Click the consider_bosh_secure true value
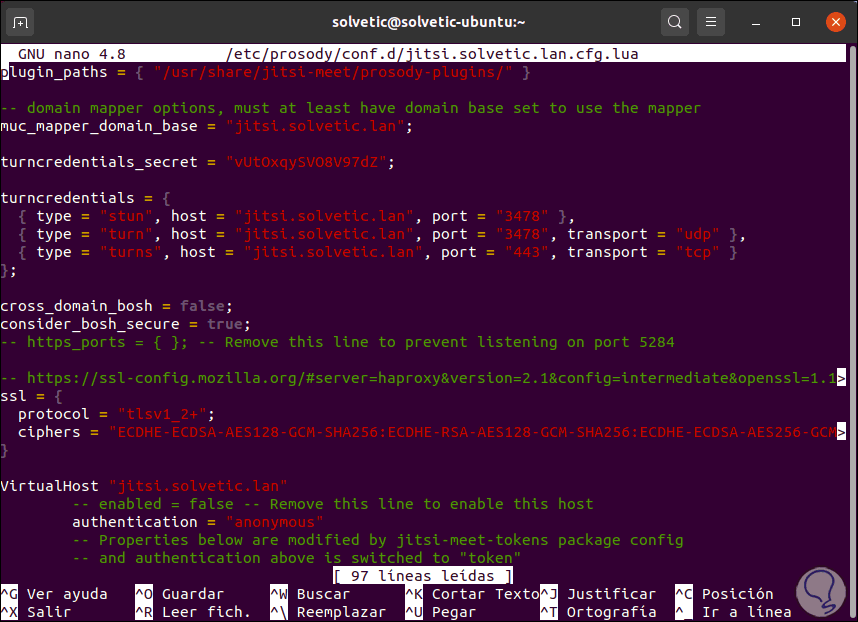This screenshot has width=858, height=622. (225, 324)
